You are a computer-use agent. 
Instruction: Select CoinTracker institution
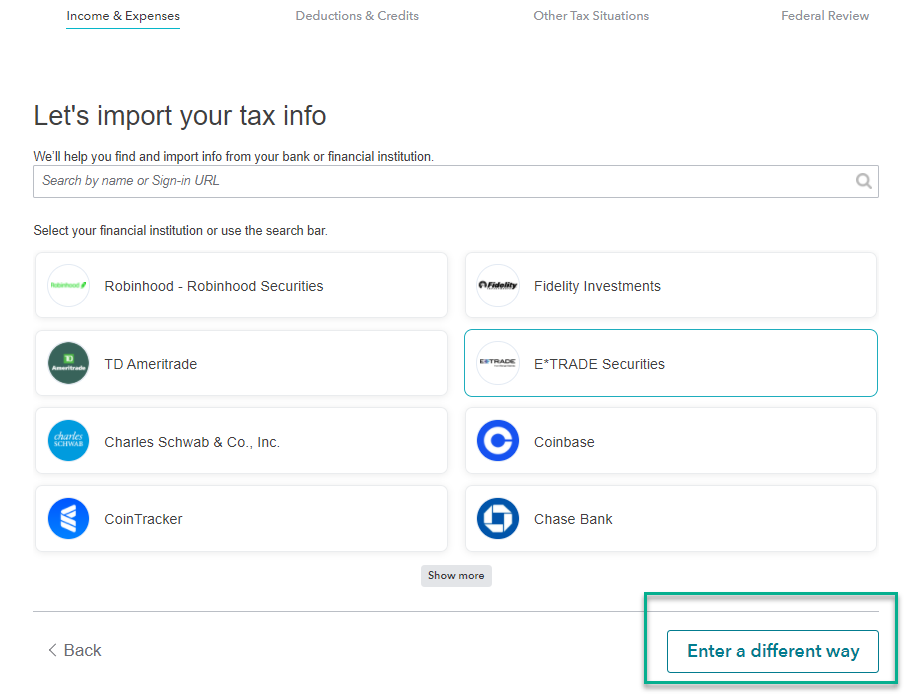241,519
